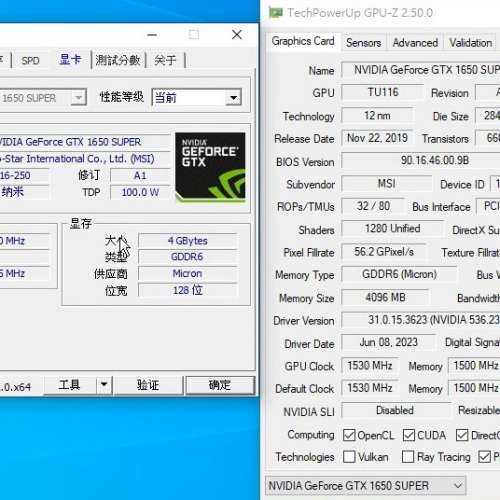The image size is (500, 500).
Task: Click the Default Clock value 1530 MHz
Action: point(370,388)
